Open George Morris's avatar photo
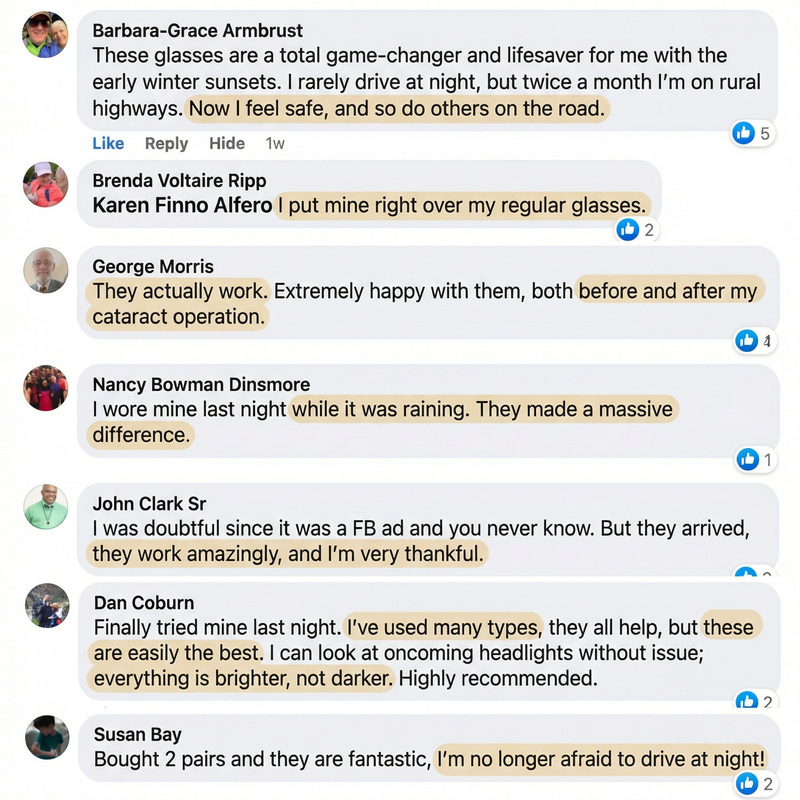 [46, 269]
